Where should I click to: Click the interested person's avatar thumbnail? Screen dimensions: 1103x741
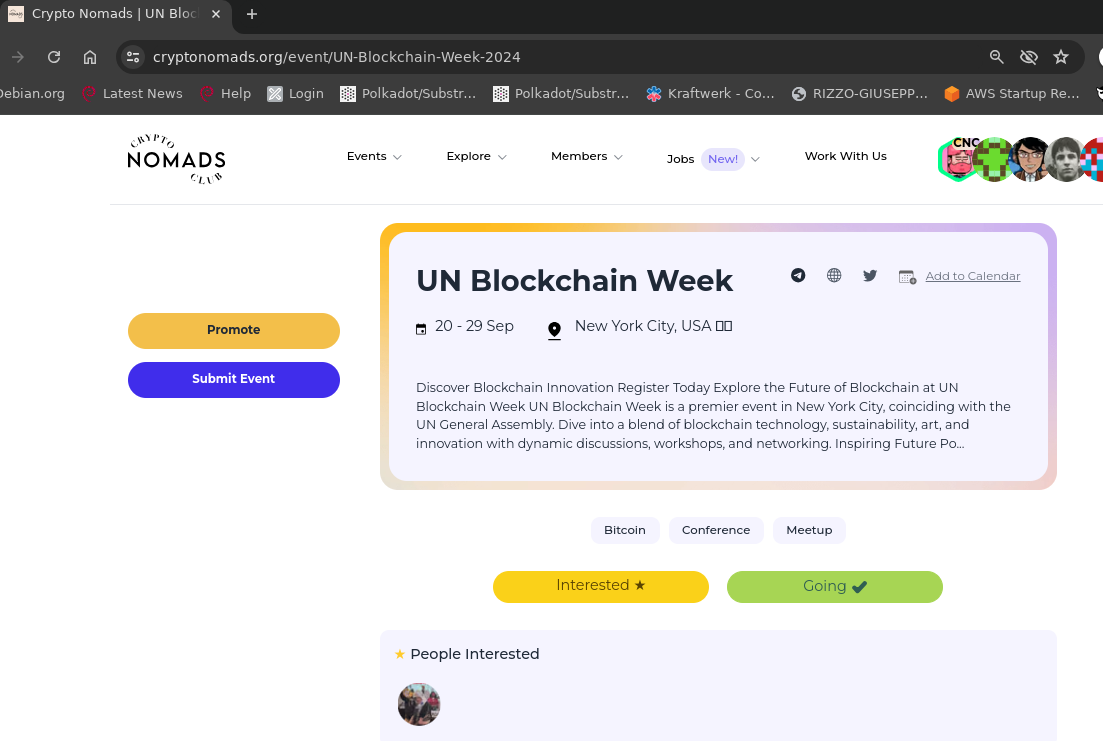point(419,704)
